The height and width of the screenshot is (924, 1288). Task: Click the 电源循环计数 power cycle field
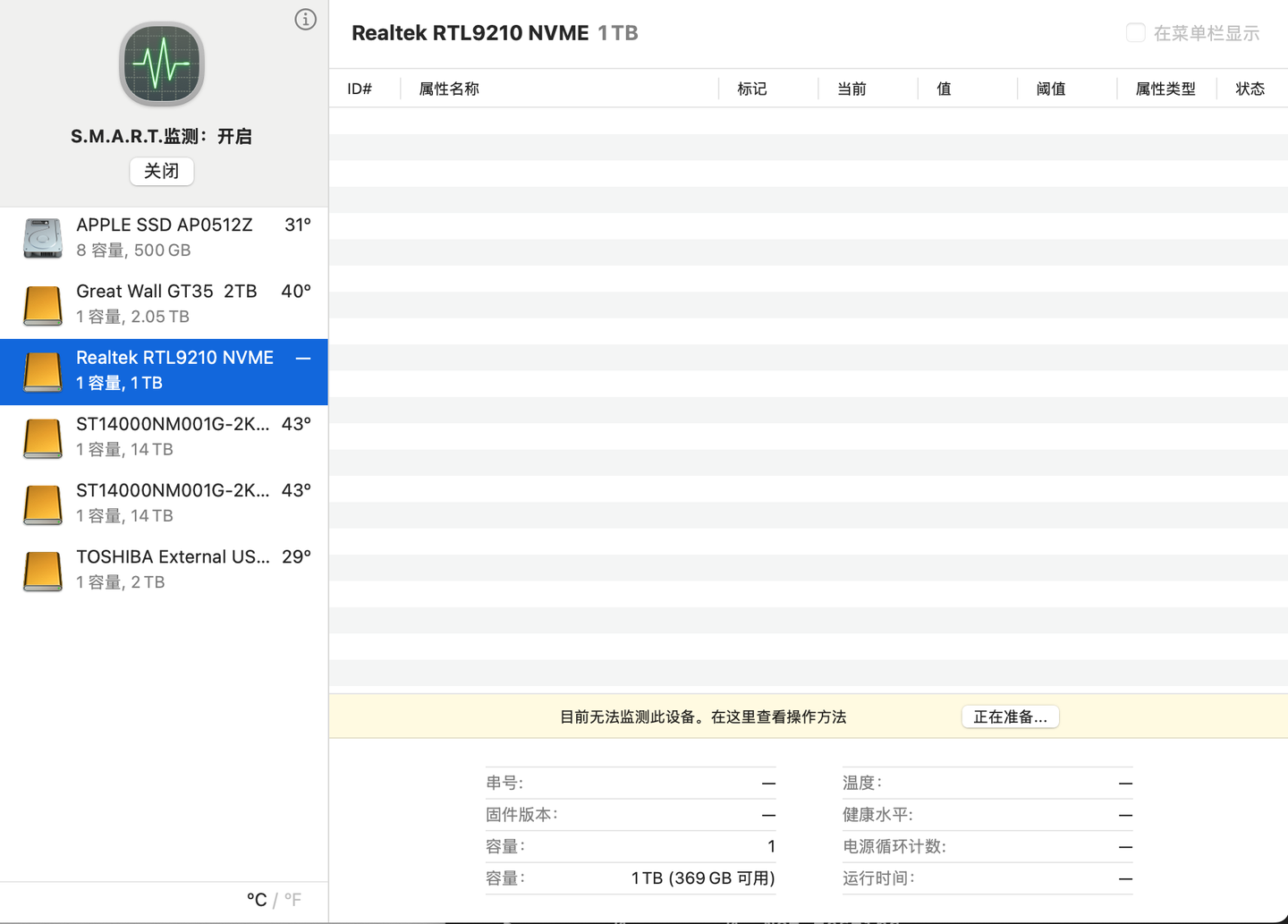tap(987, 846)
